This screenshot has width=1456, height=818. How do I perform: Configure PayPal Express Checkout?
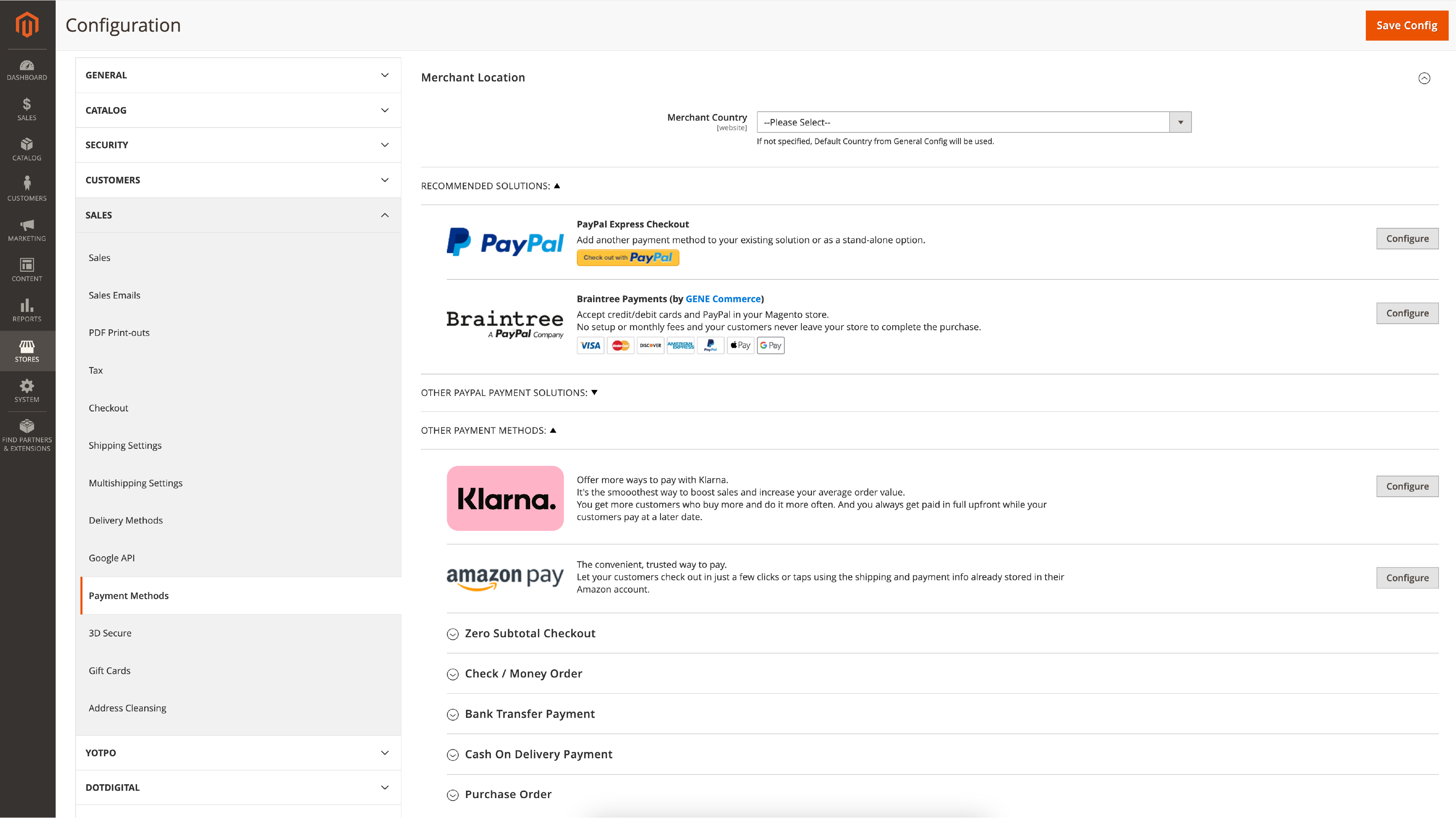pyautogui.click(x=1407, y=238)
